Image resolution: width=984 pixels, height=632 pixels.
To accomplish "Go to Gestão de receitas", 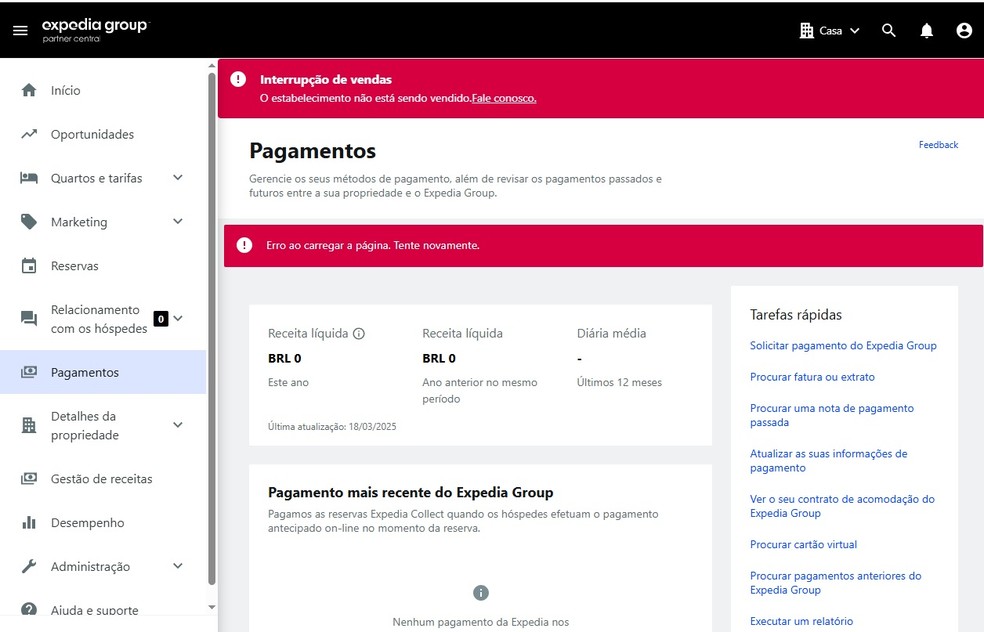I will [101, 479].
